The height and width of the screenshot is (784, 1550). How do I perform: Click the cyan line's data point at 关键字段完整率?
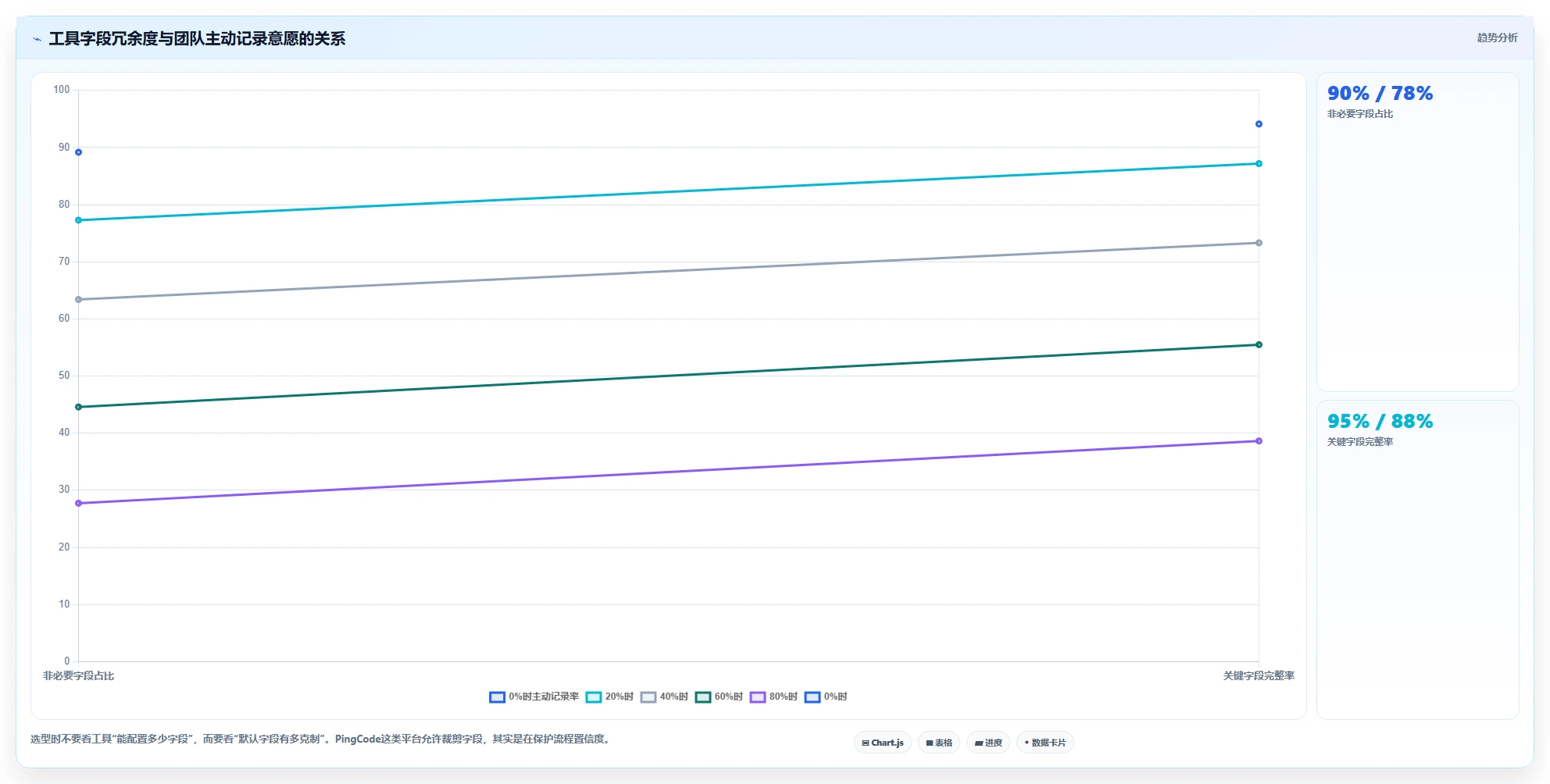pos(1259,163)
